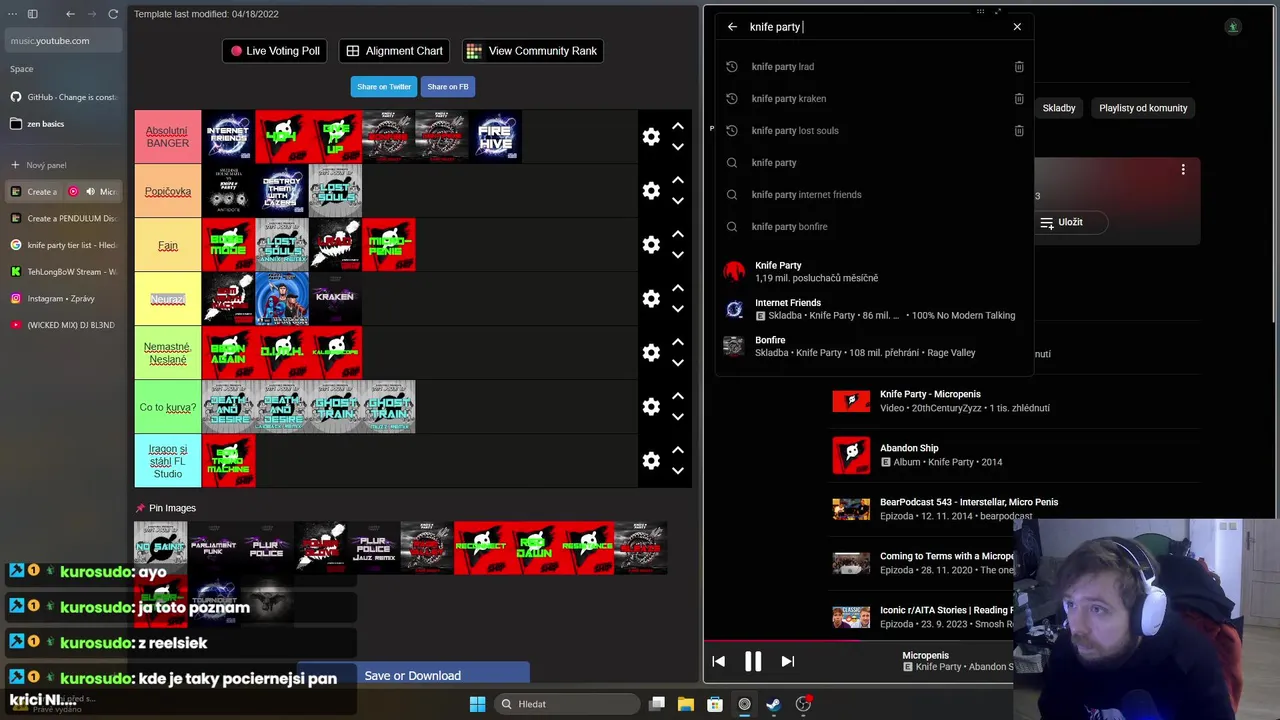1280x720 pixels.
Task: Delete 'knife party lost souls' search history entry
Action: [1019, 131]
